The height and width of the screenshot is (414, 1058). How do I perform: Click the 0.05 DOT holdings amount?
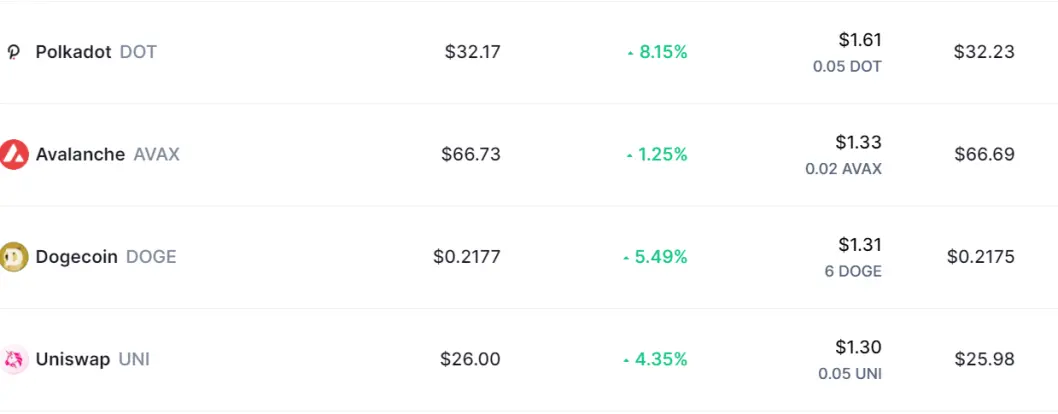tap(847, 67)
